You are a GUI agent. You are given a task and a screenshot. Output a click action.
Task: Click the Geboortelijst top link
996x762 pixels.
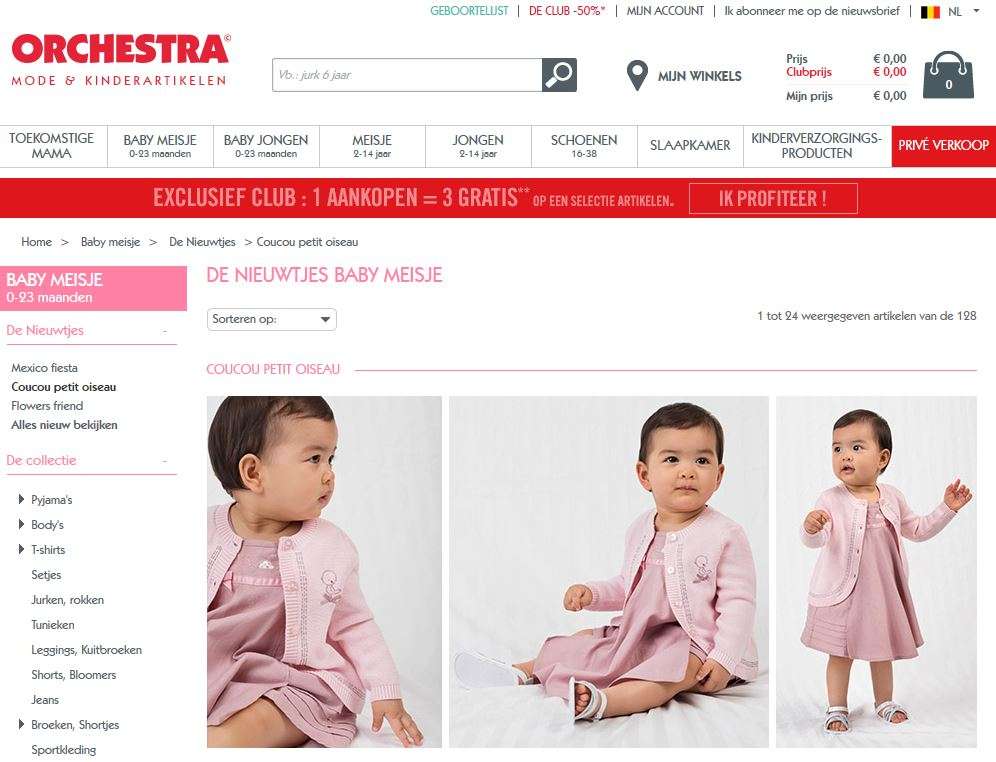coord(469,11)
